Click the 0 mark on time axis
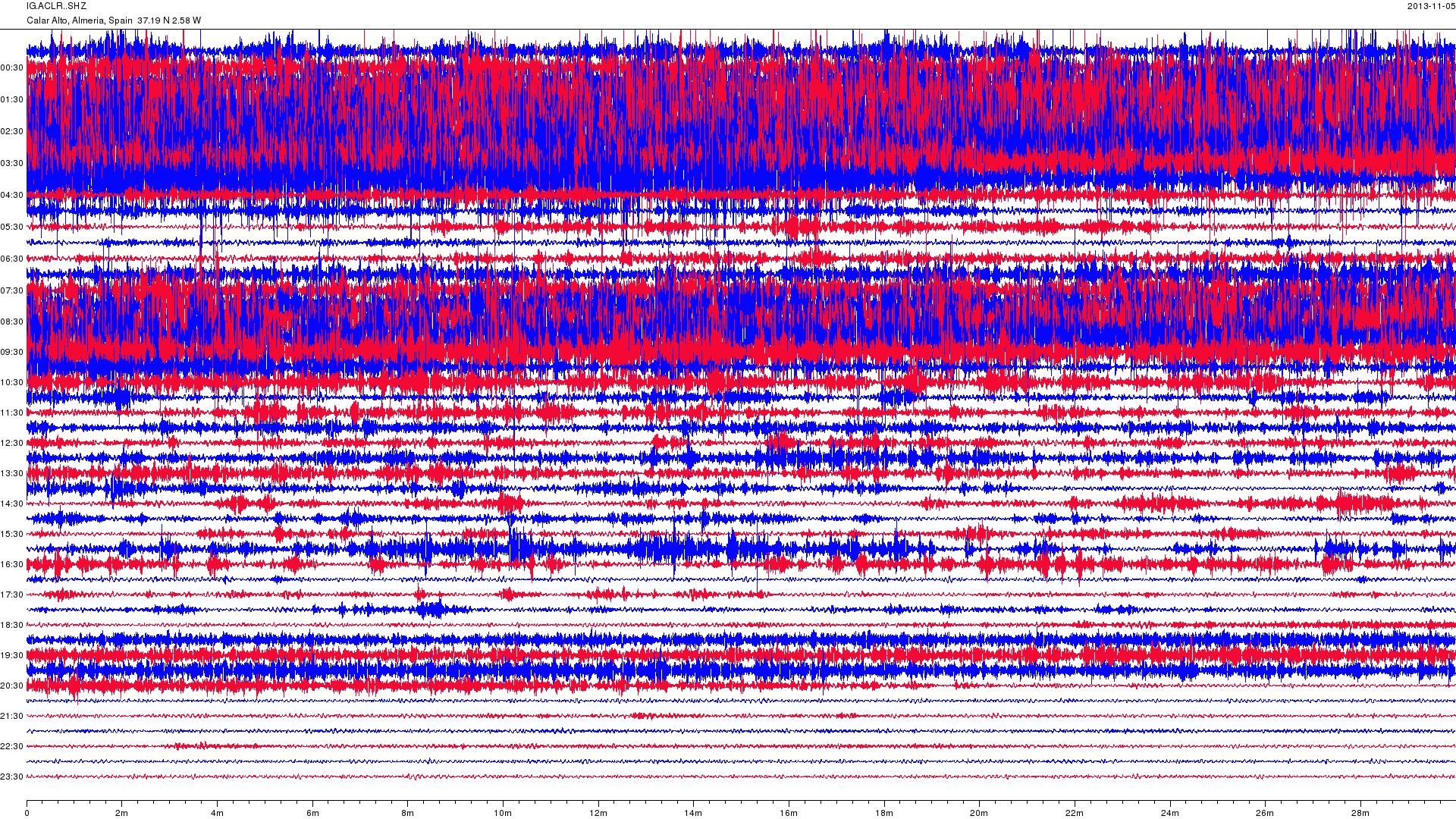Viewport: 1456px width, 819px height. (x=27, y=813)
